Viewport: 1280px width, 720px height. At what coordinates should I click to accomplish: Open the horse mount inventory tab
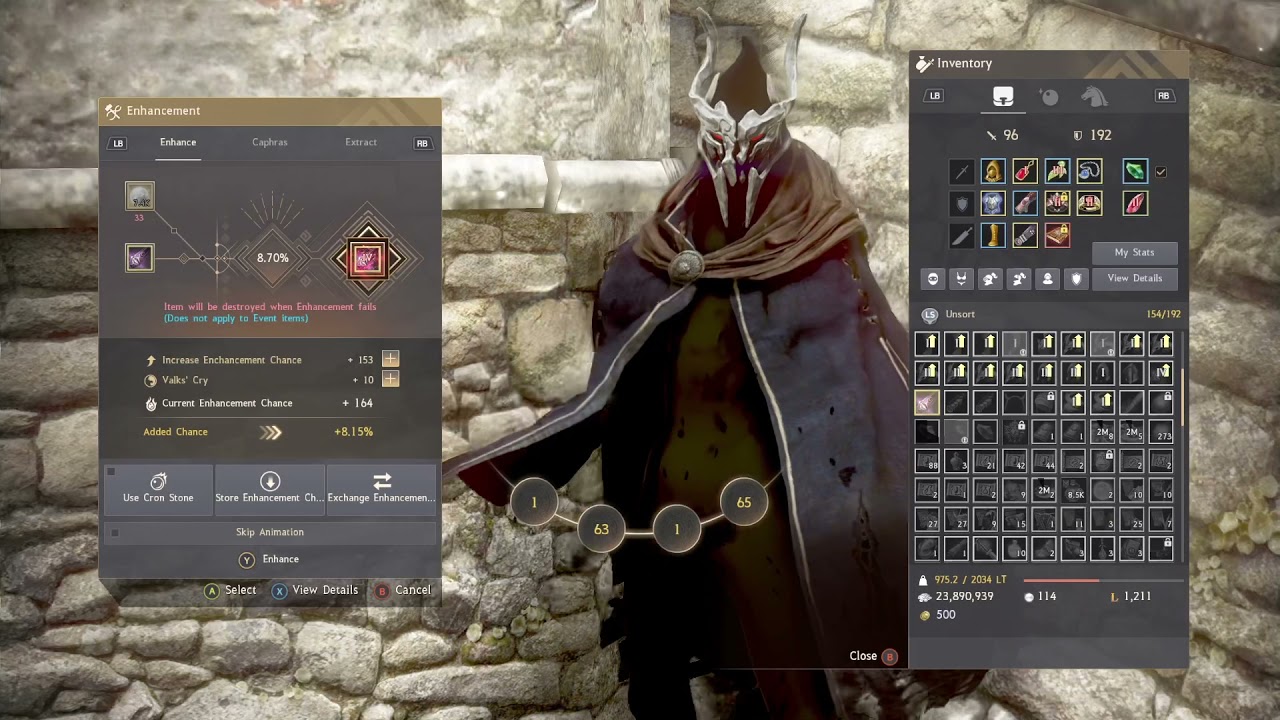(x=1094, y=96)
